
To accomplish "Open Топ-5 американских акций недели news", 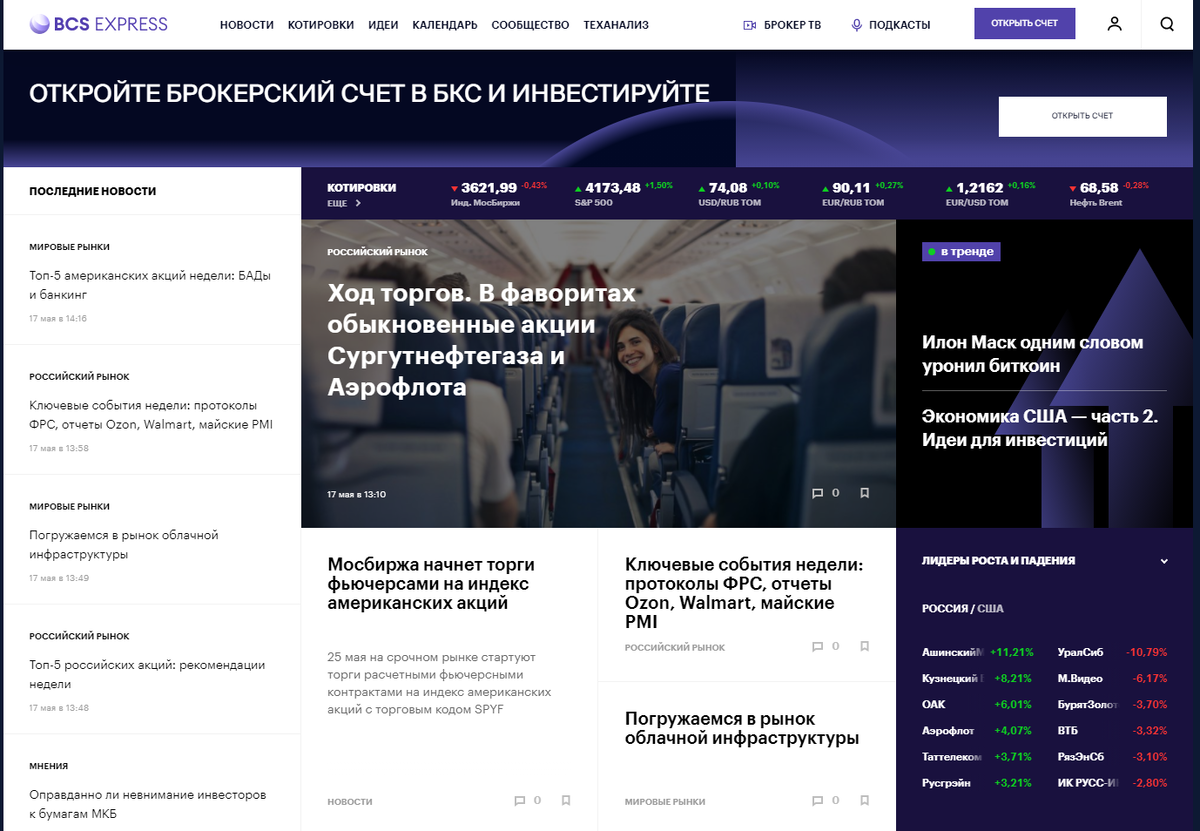I will coord(150,285).
